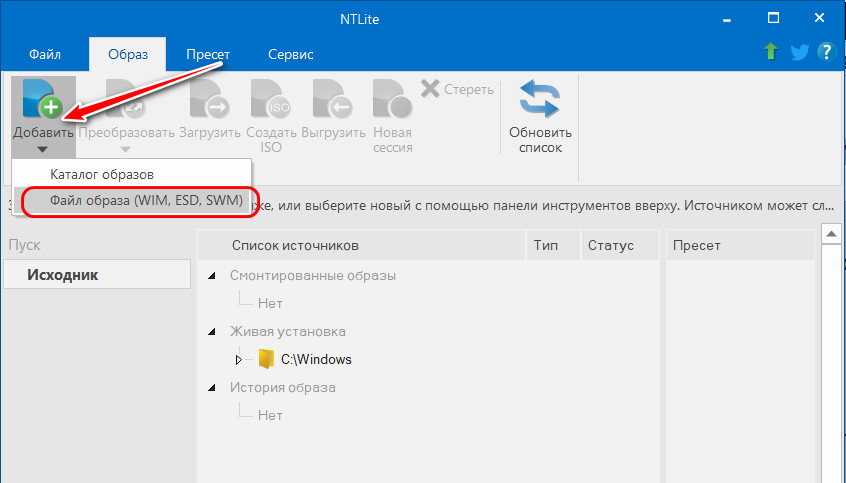Switch to the Пресет tab
This screenshot has height=483, width=846.
tap(208, 55)
